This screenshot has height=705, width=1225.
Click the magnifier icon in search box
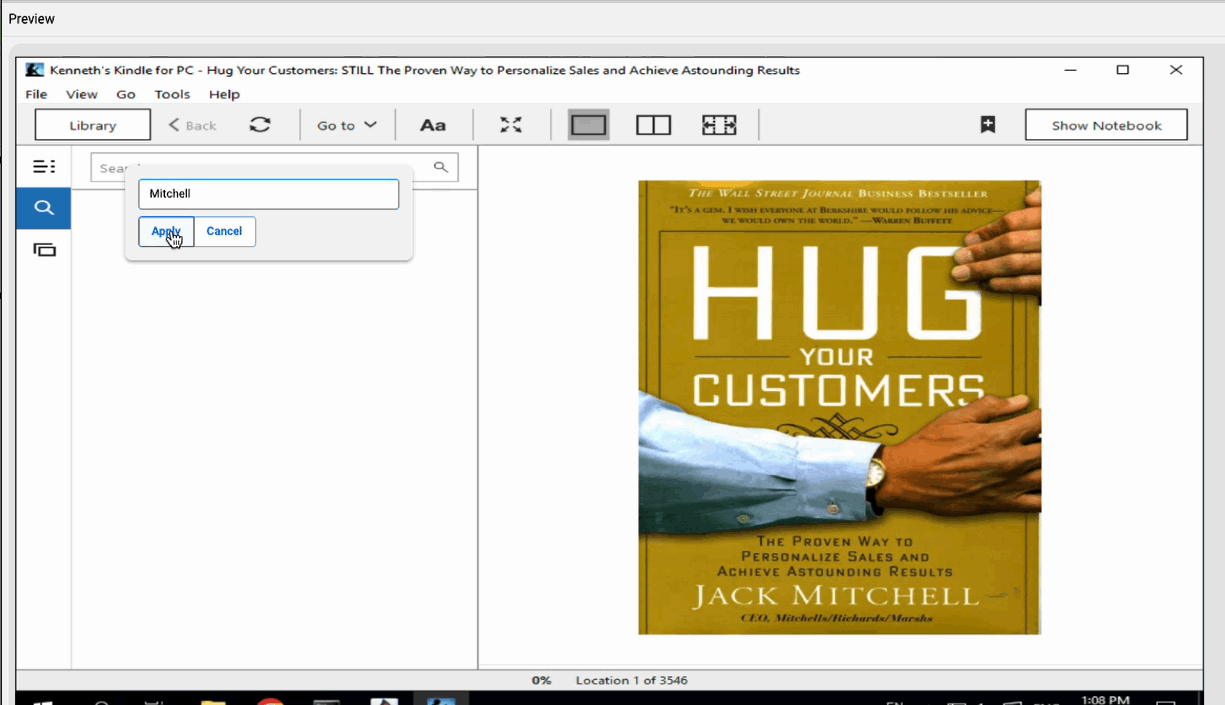coord(440,167)
